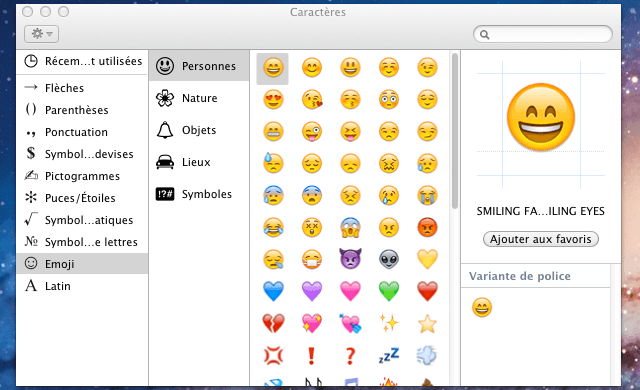Select the loudly crying face emoji
The height and width of the screenshot is (390, 640).
pos(427,195)
